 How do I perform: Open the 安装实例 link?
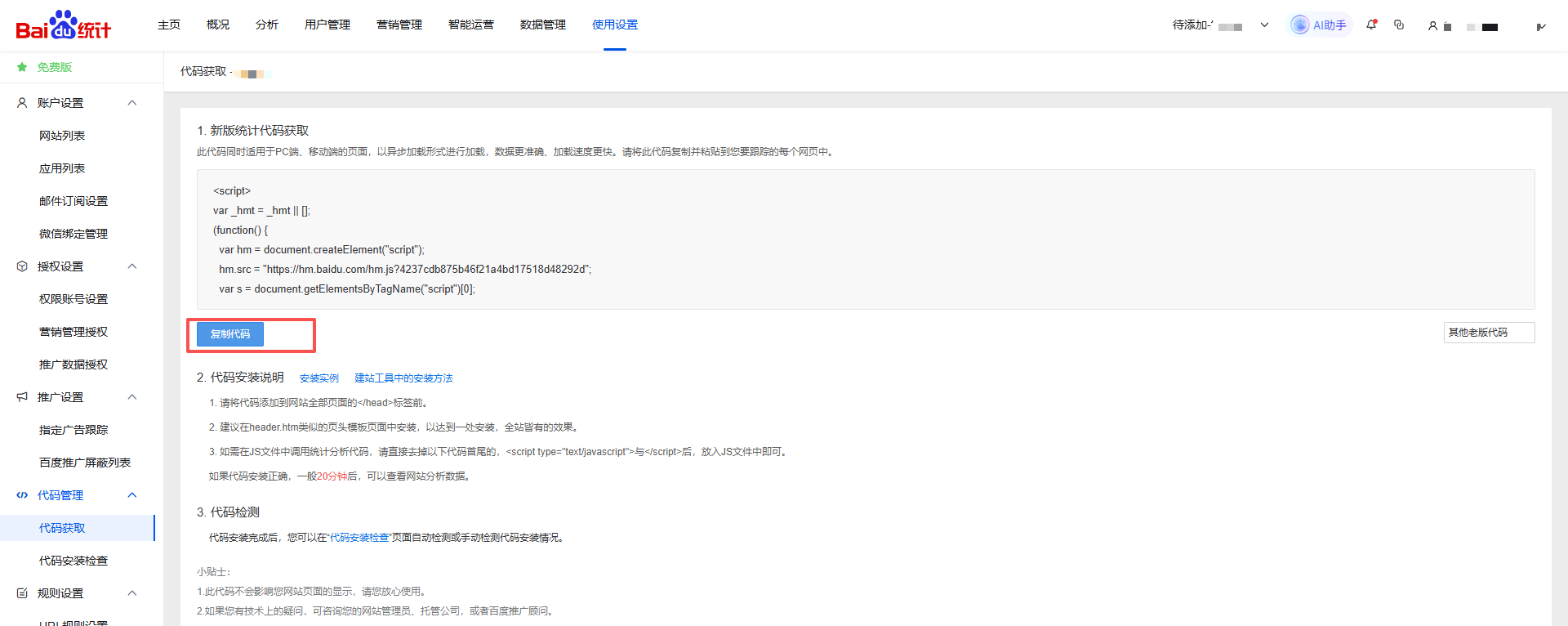[318, 378]
